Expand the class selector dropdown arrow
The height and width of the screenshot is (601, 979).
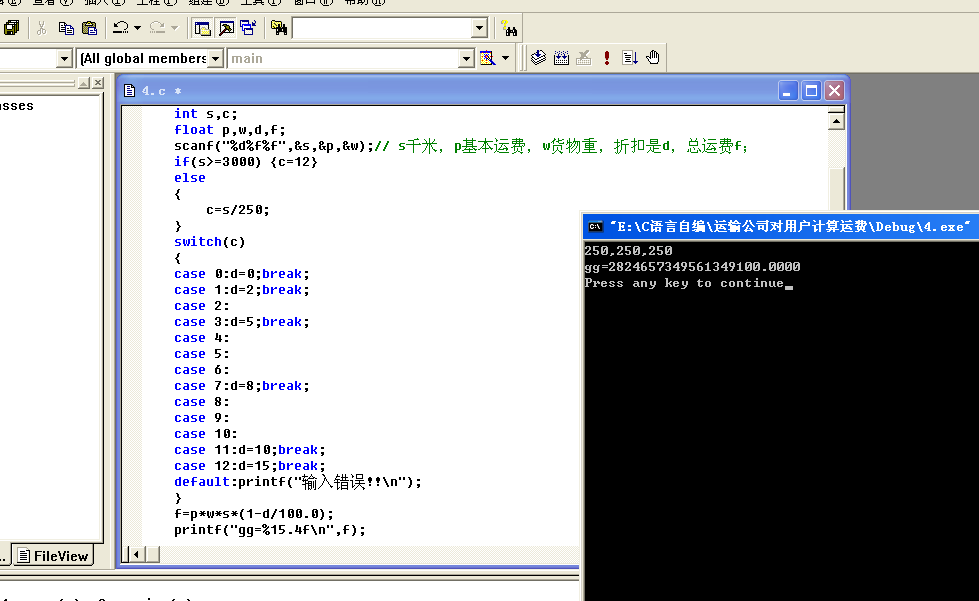click(64, 59)
